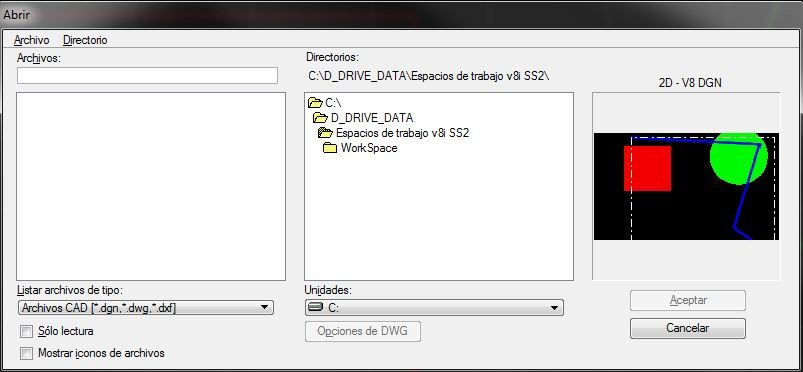Screen dimensions: 803x372
Task: Click the Espacios de trabajo v8i SS2 folder icon
Action: coord(325,133)
